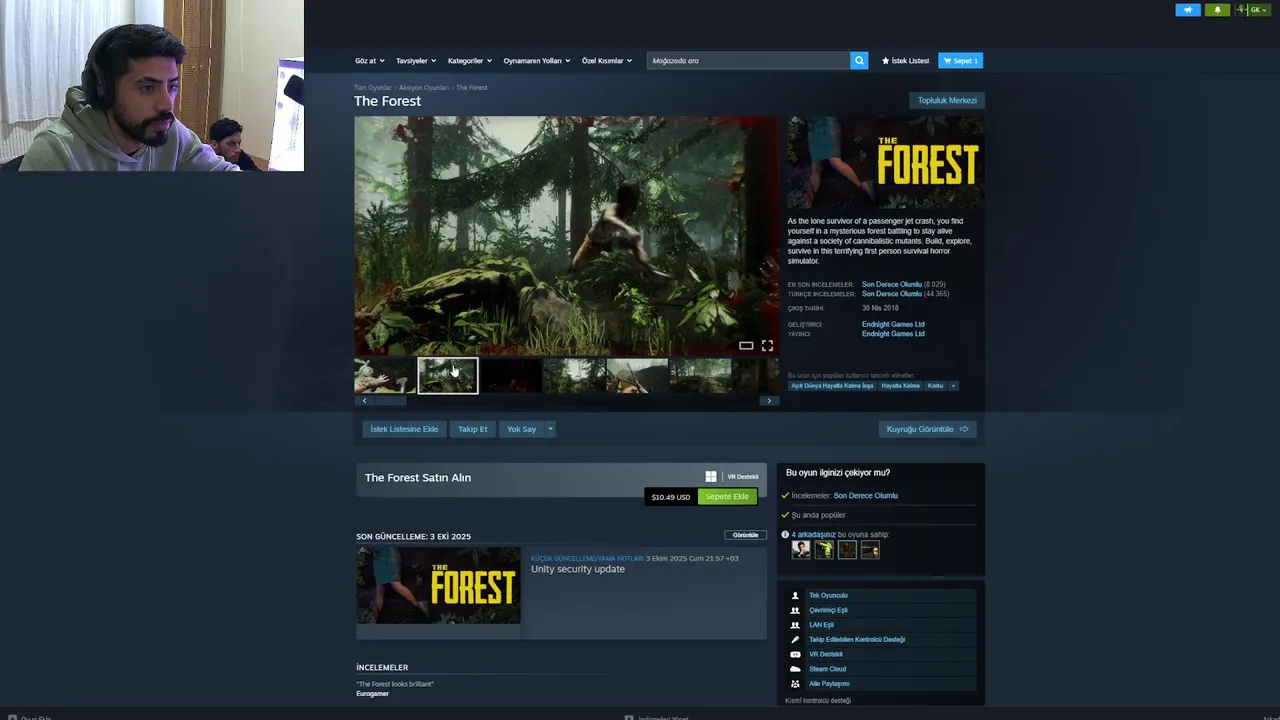
Task: Click the Yok Say ignore button
Action: (521, 429)
